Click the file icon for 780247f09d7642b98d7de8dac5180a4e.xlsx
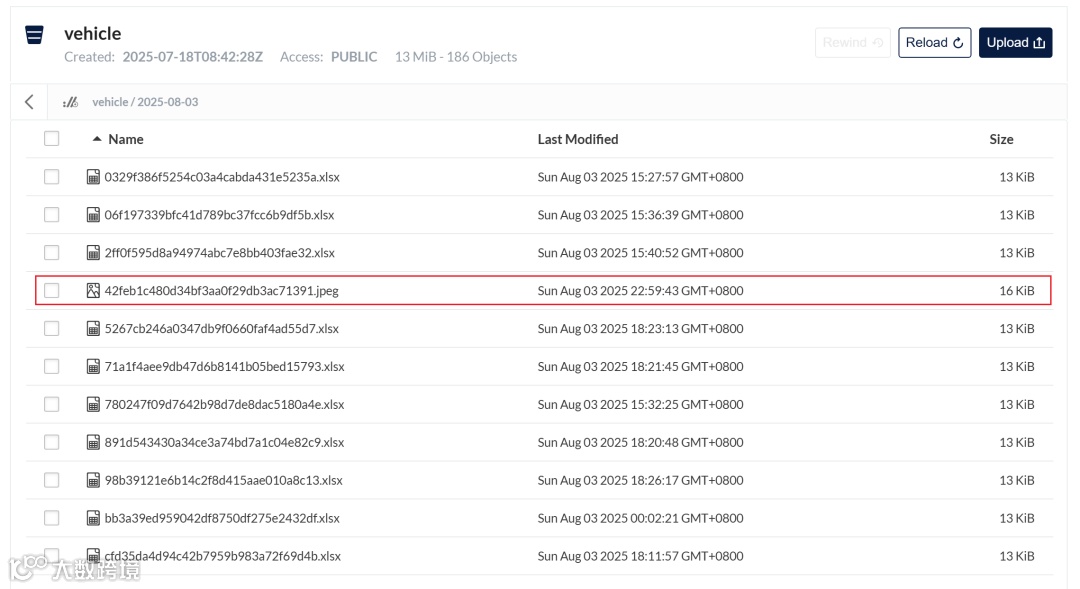Viewport: 1080px width, 589px height. 93,404
